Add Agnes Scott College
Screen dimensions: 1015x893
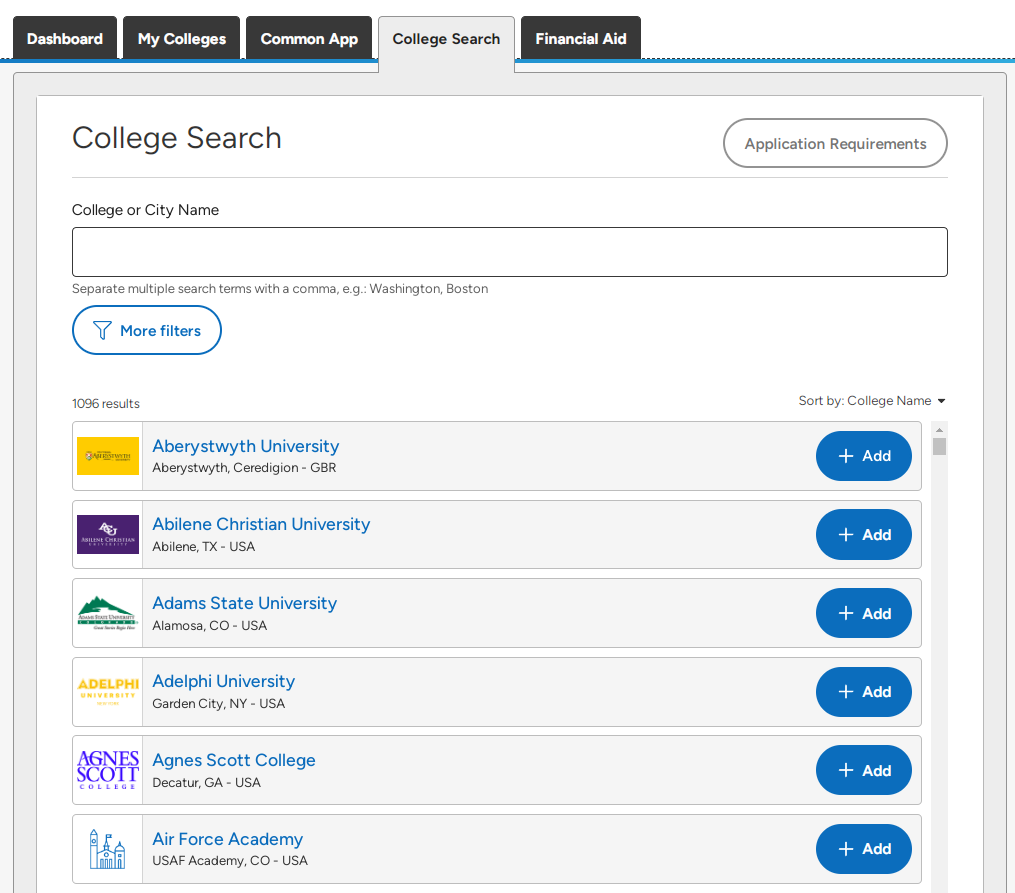[x=864, y=770]
